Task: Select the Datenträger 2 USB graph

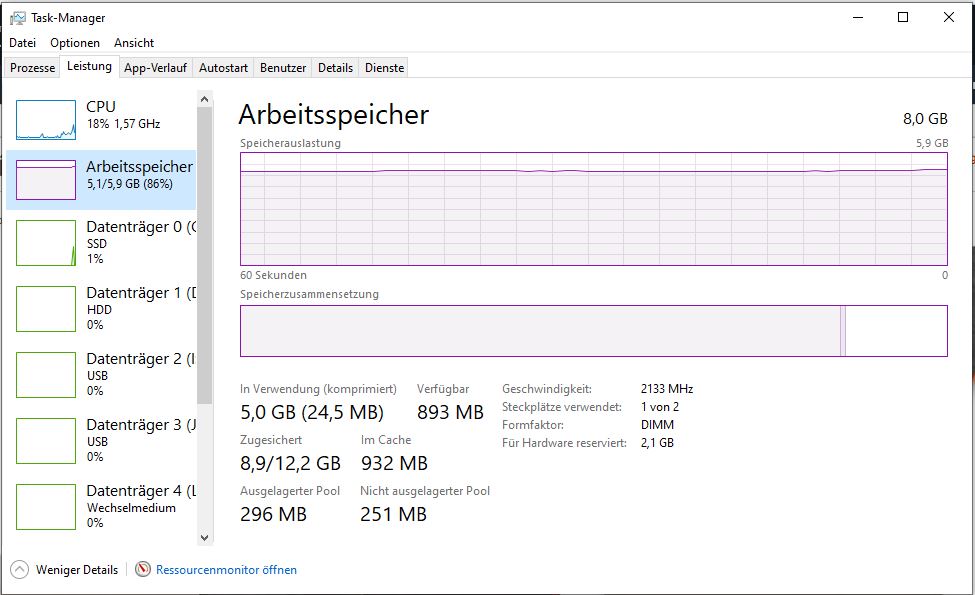Action: click(x=46, y=375)
